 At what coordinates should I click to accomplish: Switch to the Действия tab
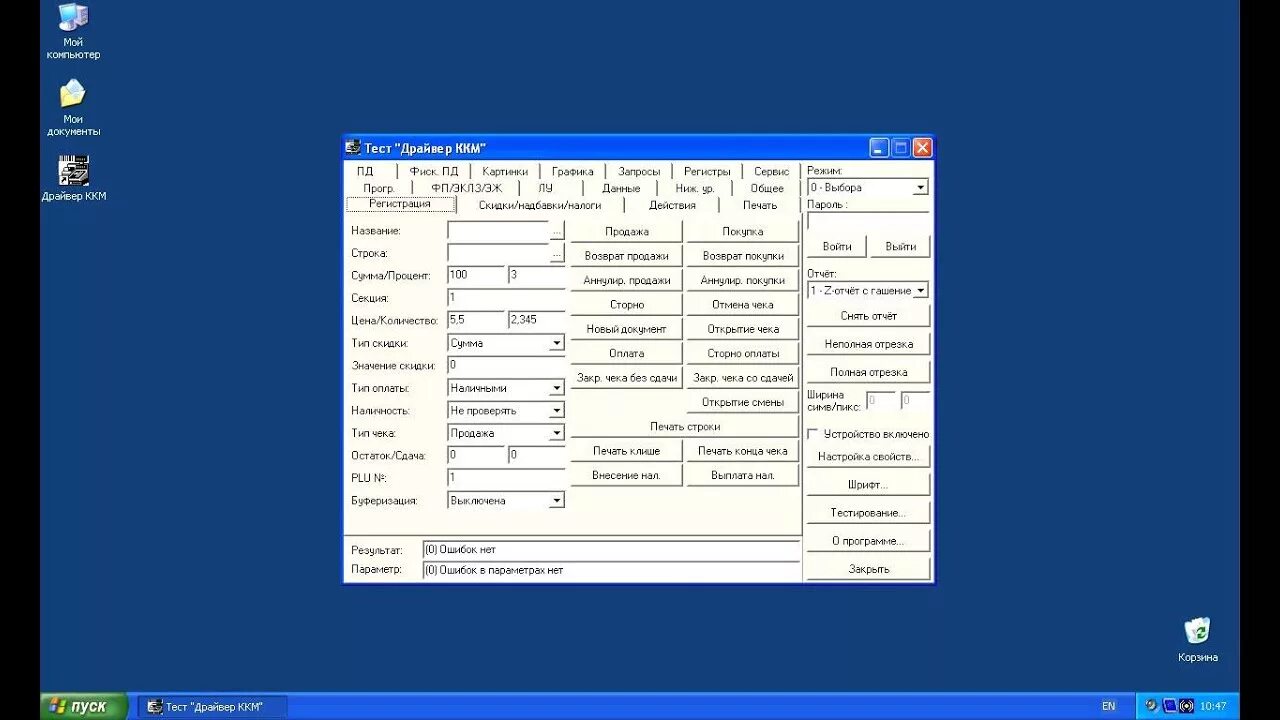[672, 205]
